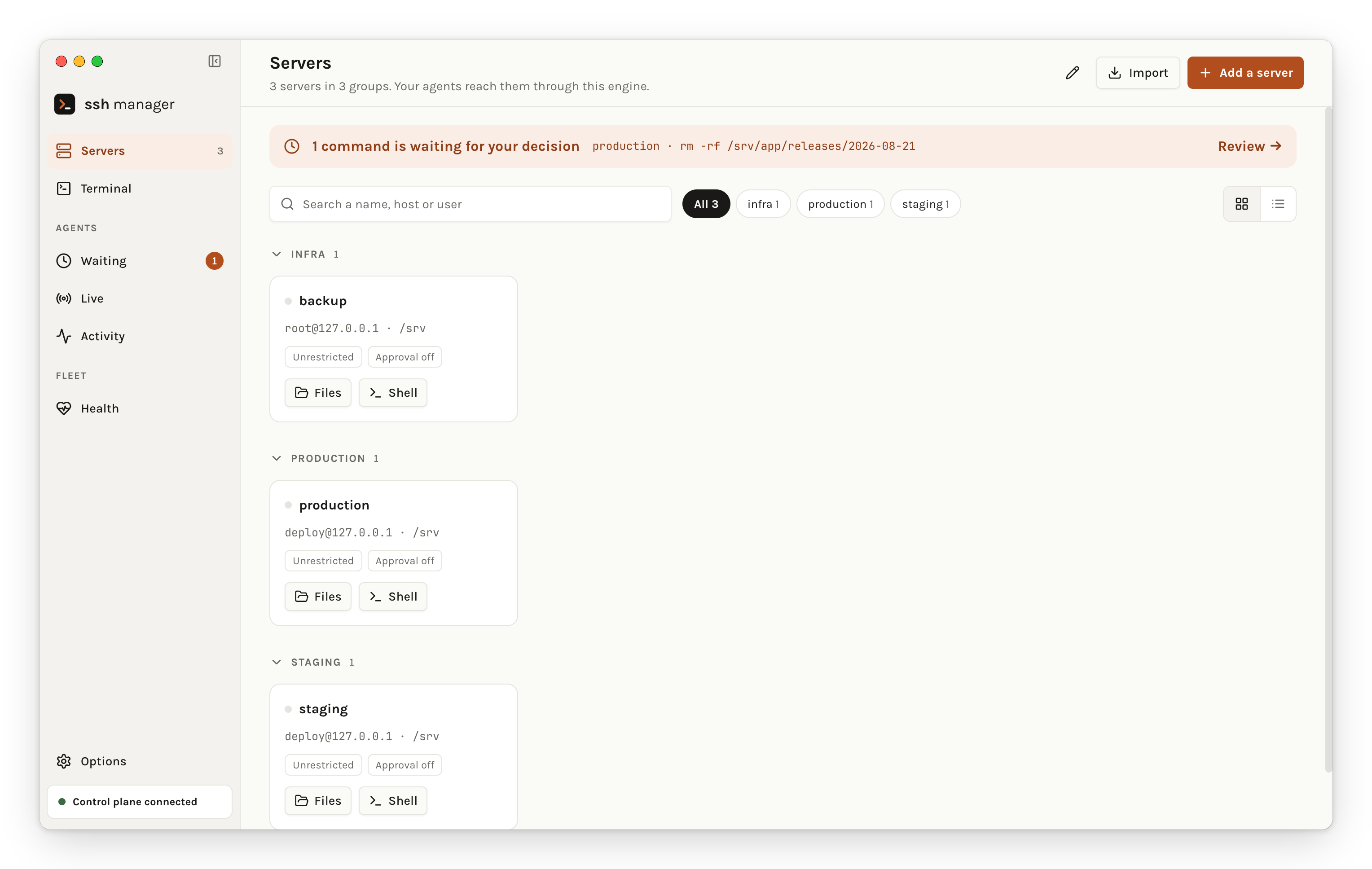Click the backup server card title

(x=322, y=301)
